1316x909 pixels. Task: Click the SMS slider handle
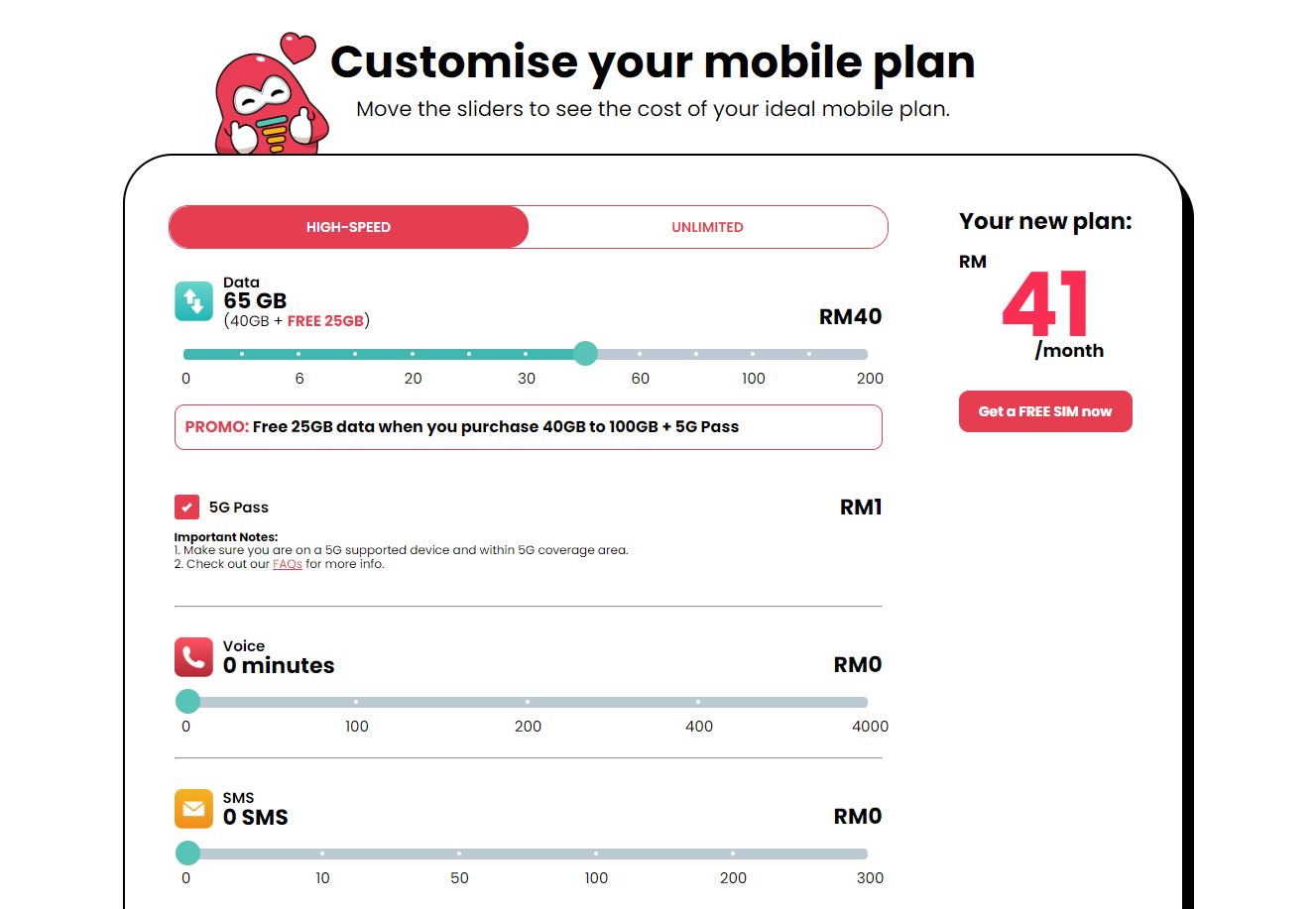[x=187, y=853]
